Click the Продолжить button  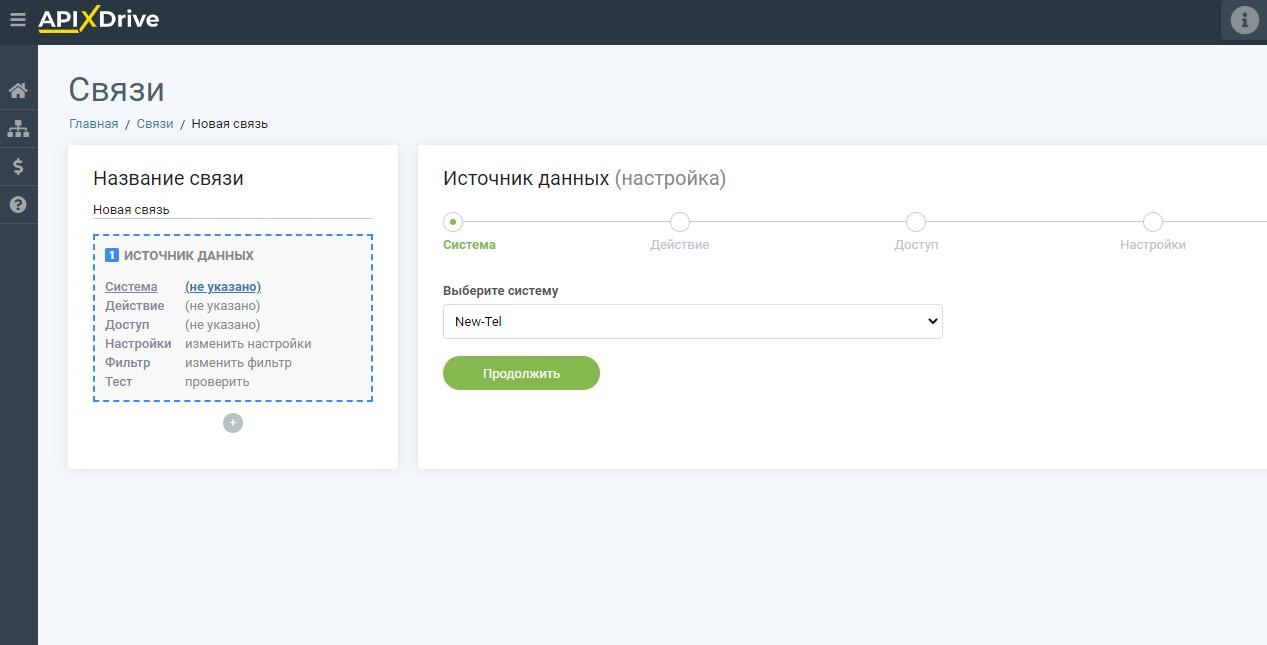521,373
